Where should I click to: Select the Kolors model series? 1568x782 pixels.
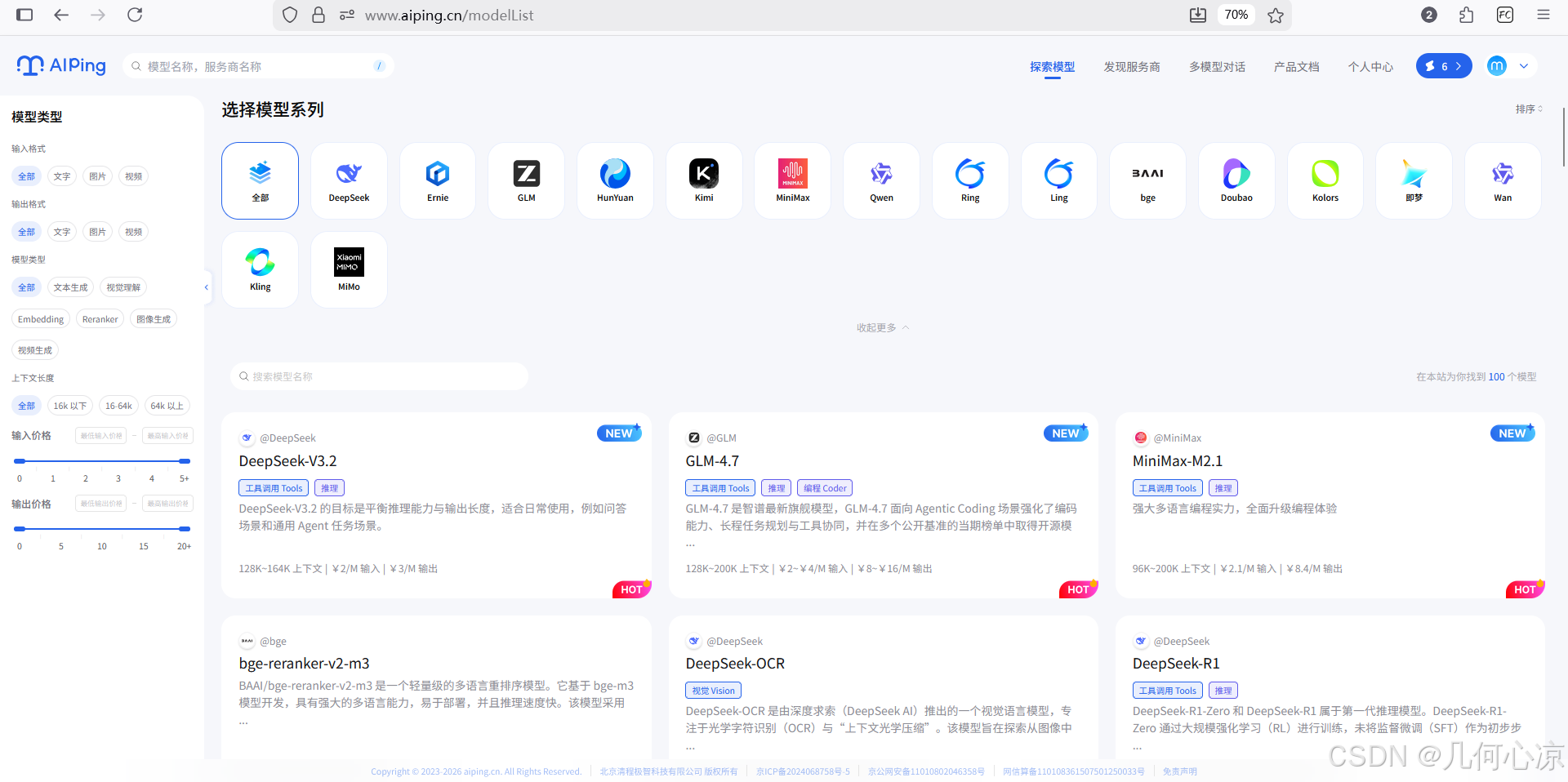[x=1325, y=180]
